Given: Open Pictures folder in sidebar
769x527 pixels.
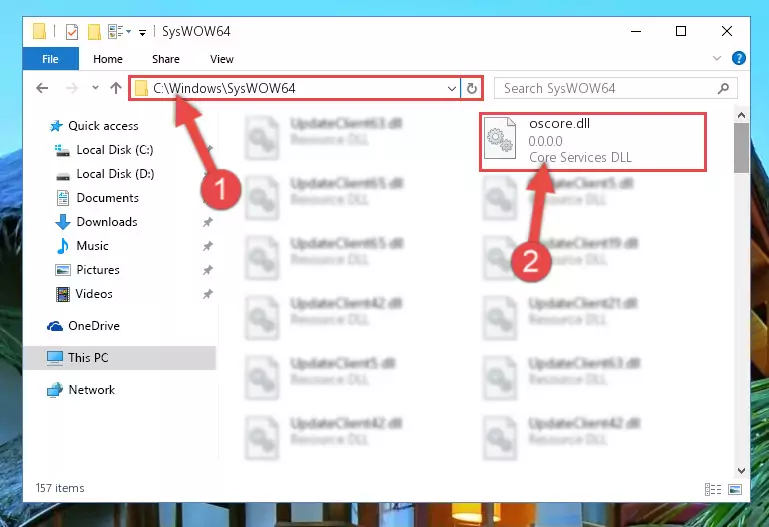Looking at the screenshot, I should 98,270.
